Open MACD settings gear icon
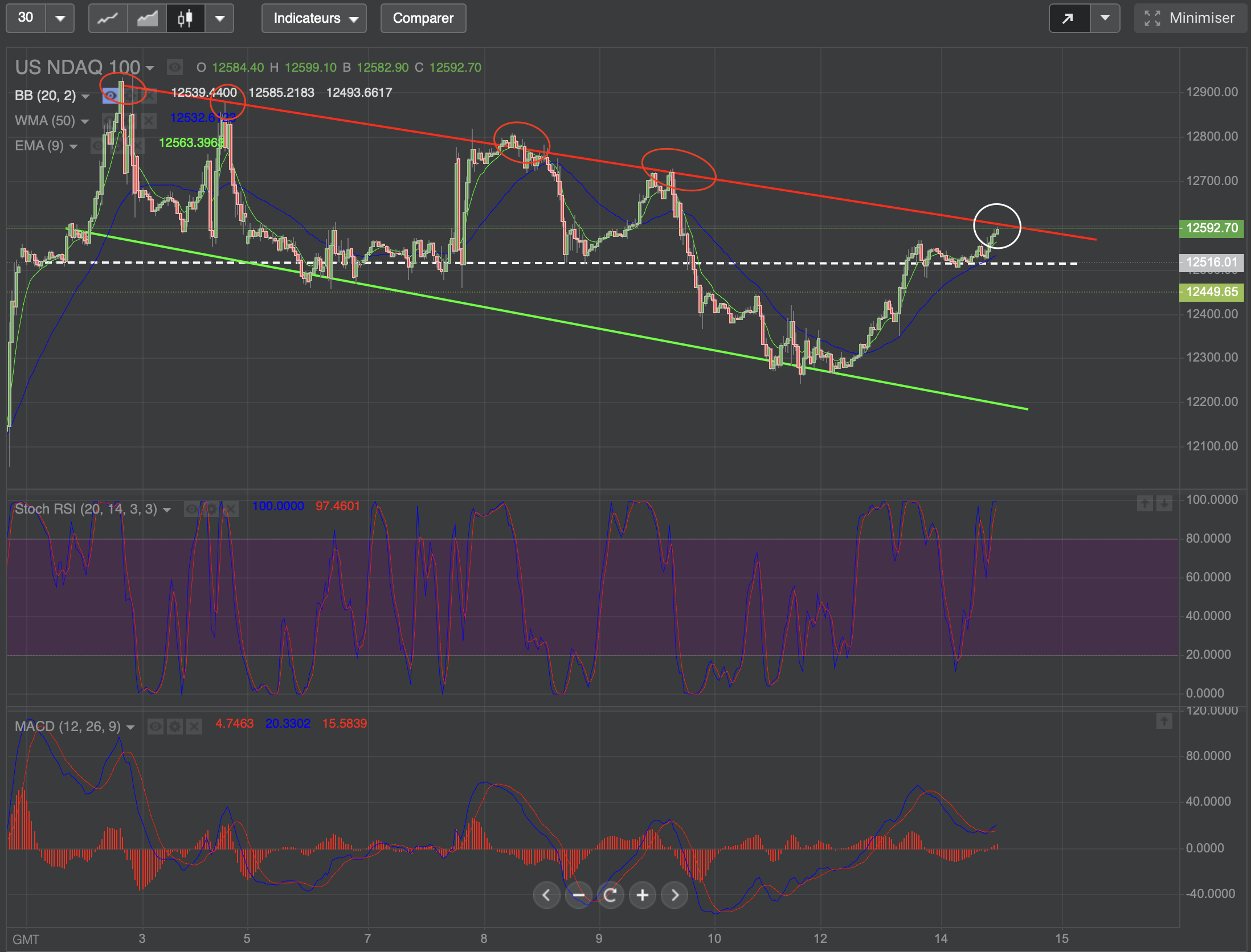Screen dimensions: 1251x952 point(175,726)
